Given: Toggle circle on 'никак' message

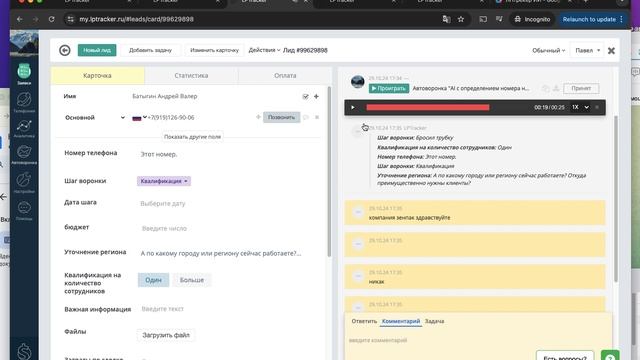Looking at the screenshot, I should [x=358, y=276].
